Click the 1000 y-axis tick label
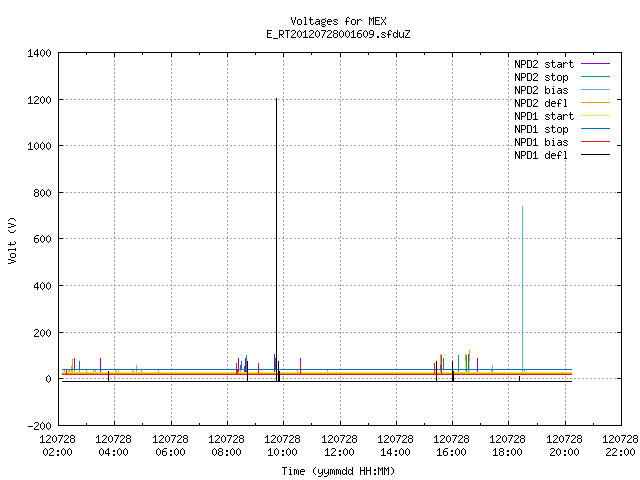Image resolution: width=640 pixels, height=480 pixels. (x=39, y=147)
